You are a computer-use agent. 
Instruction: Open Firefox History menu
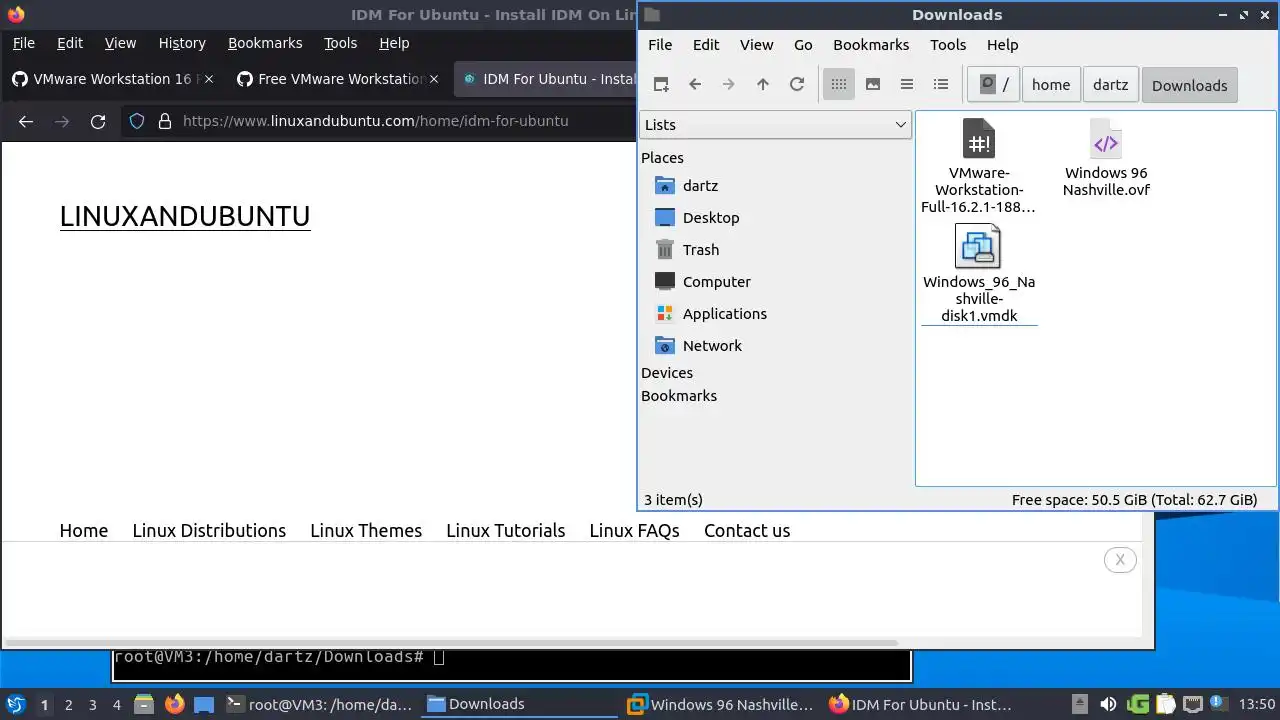coord(182,43)
